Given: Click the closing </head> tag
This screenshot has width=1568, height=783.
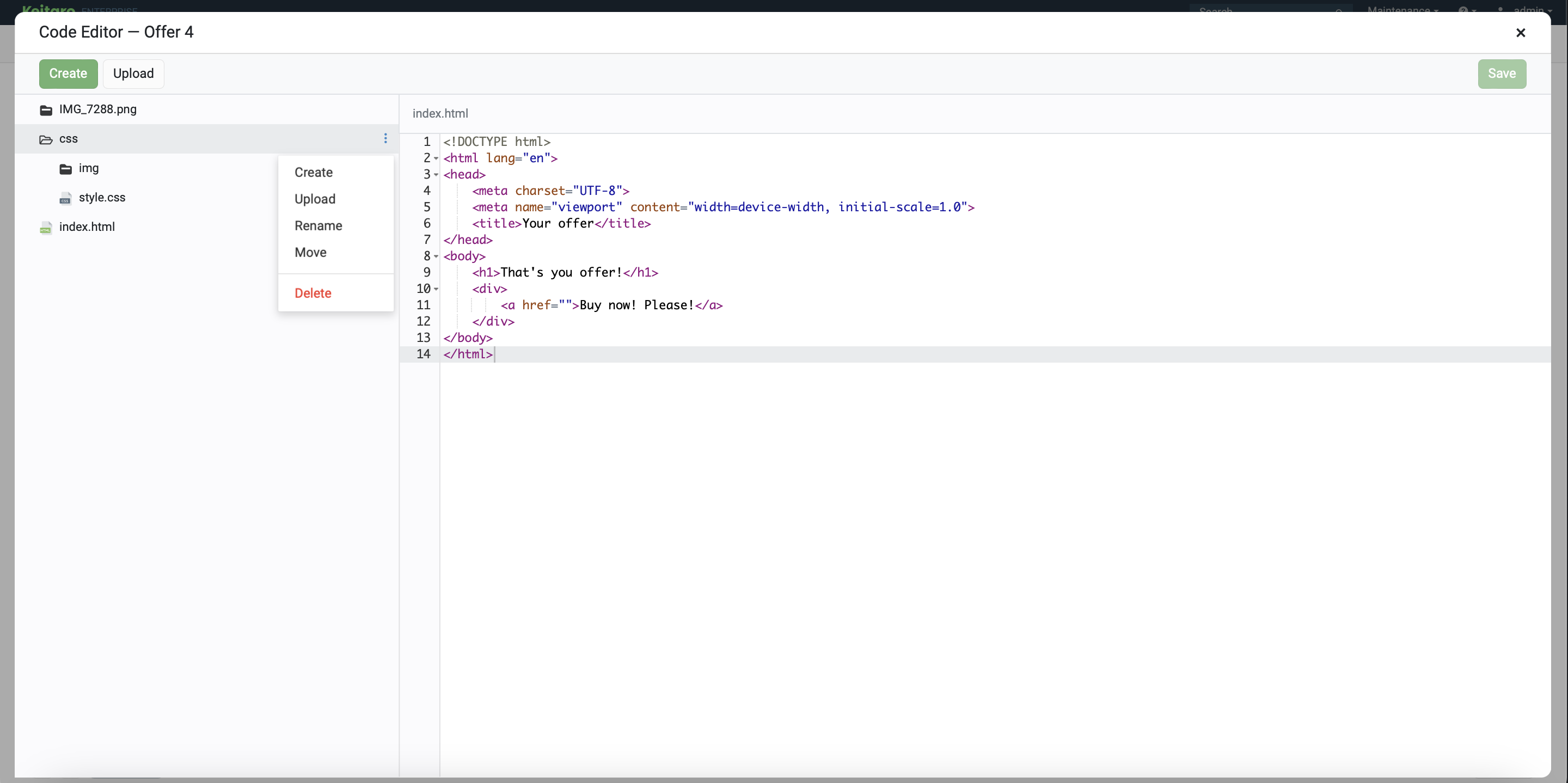Looking at the screenshot, I should [x=468, y=240].
